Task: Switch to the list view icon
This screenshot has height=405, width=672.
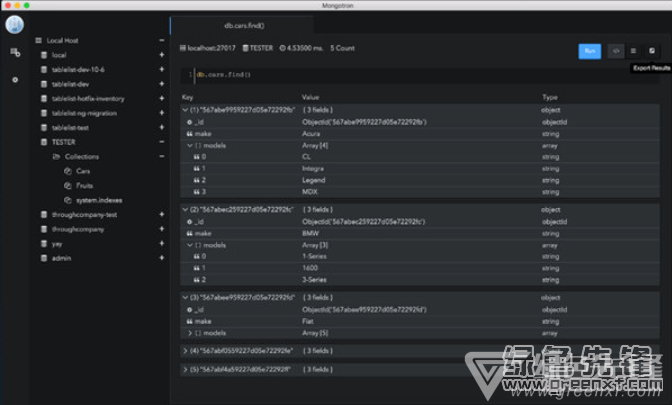Action: [x=633, y=51]
